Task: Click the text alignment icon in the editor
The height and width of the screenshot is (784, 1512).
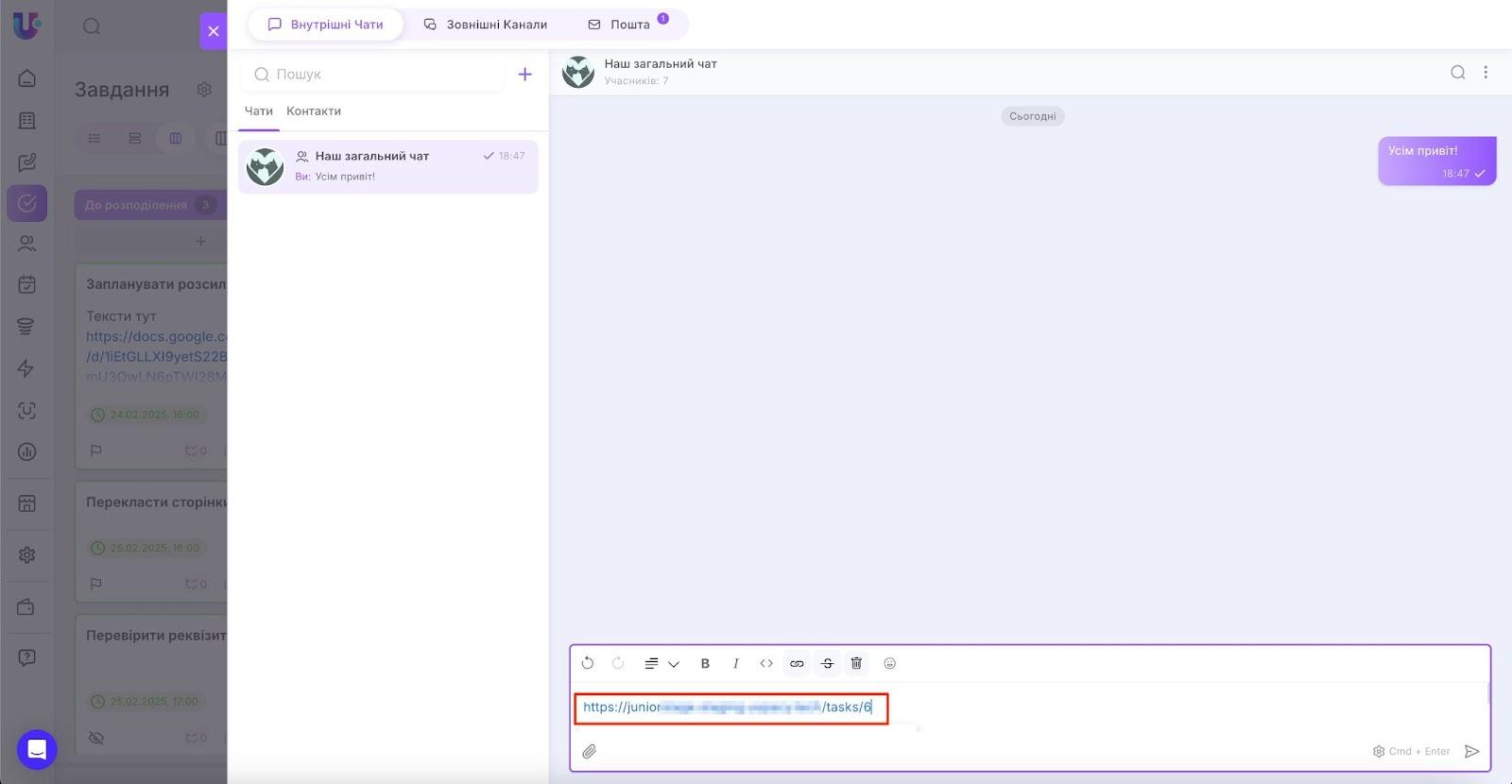Action: 651,663
